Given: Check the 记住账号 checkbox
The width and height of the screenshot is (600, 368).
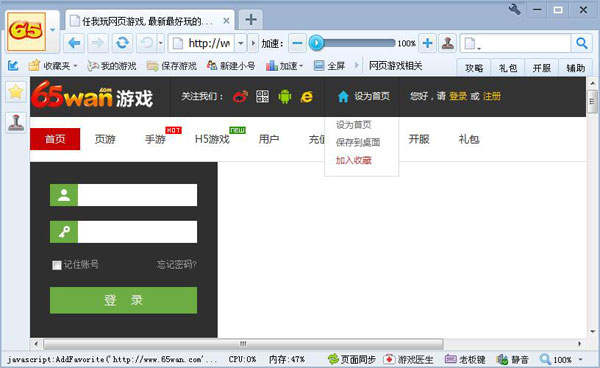Looking at the screenshot, I should click(57, 265).
